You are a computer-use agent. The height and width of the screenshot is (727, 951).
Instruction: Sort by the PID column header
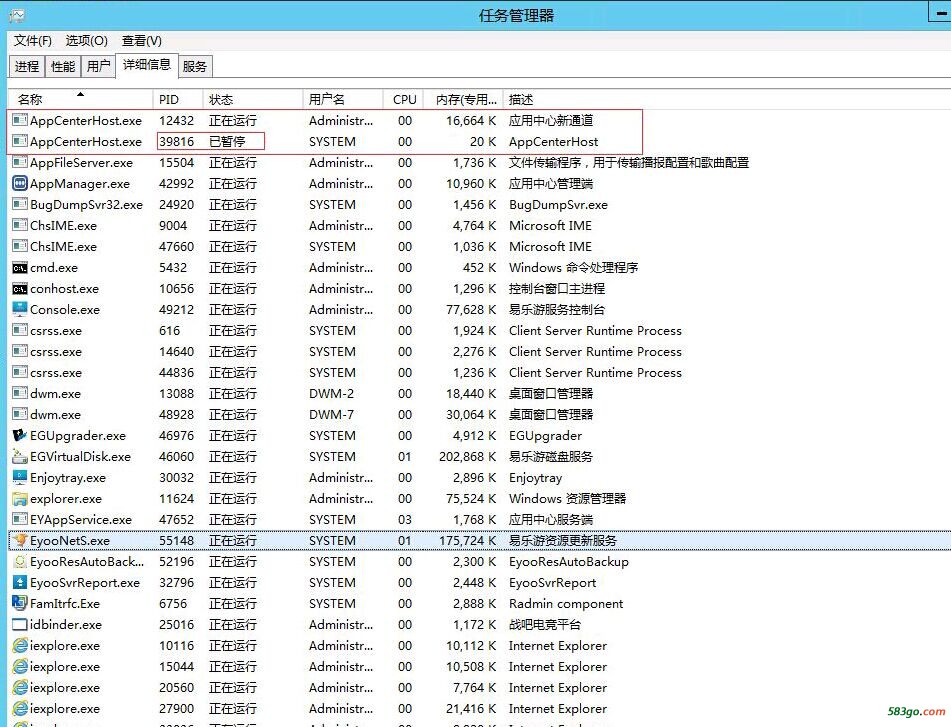178,99
